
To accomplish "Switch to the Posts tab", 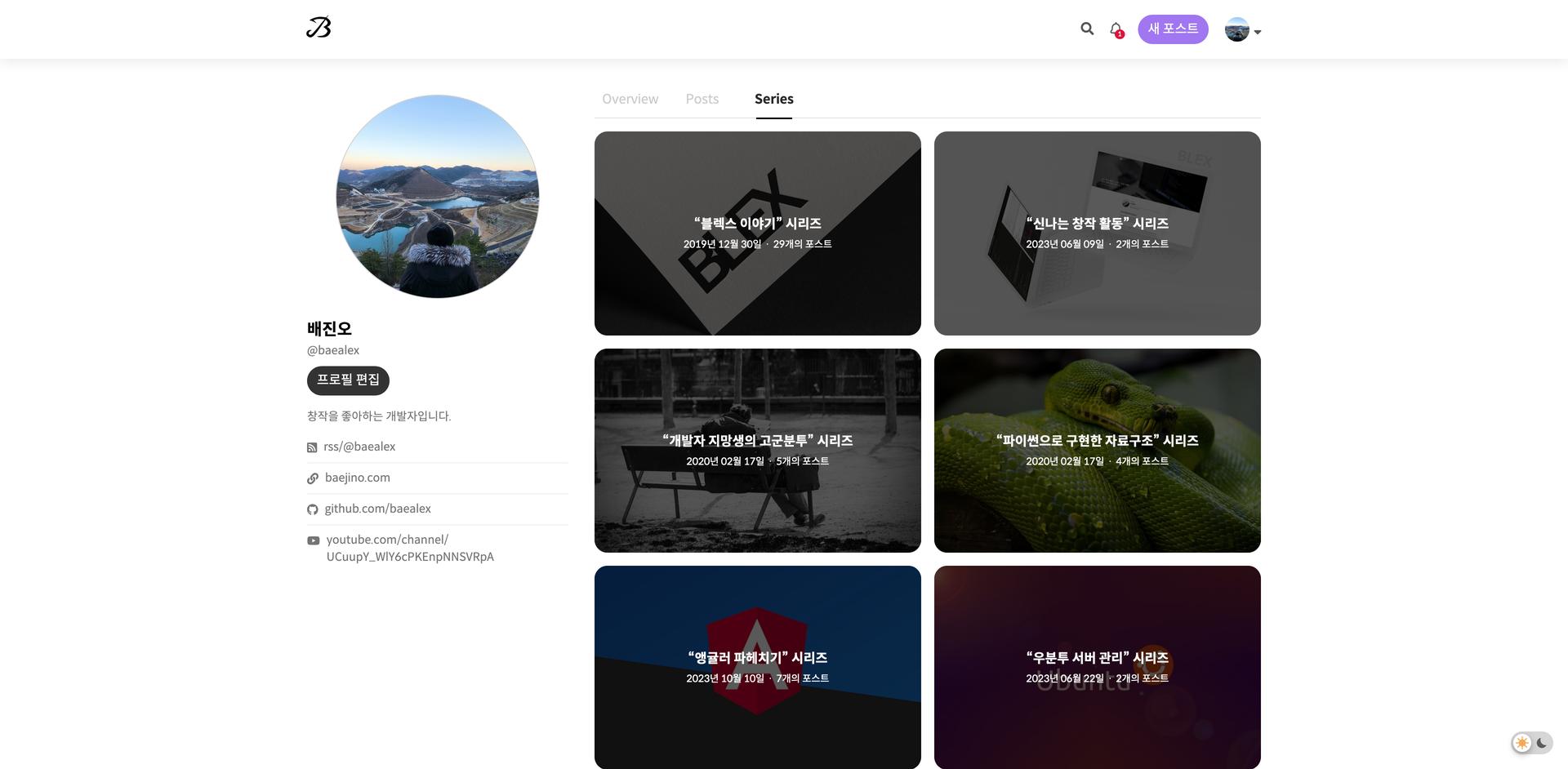I will (x=702, y=99).
